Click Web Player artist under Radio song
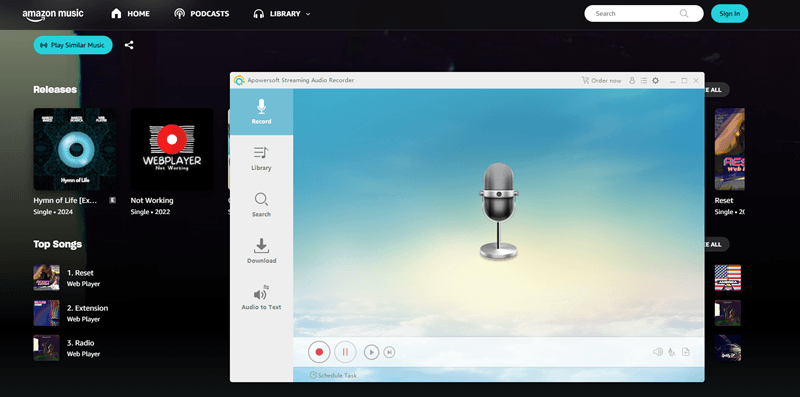The height and width of the screenshot is (397, 800). pos(83,354)
